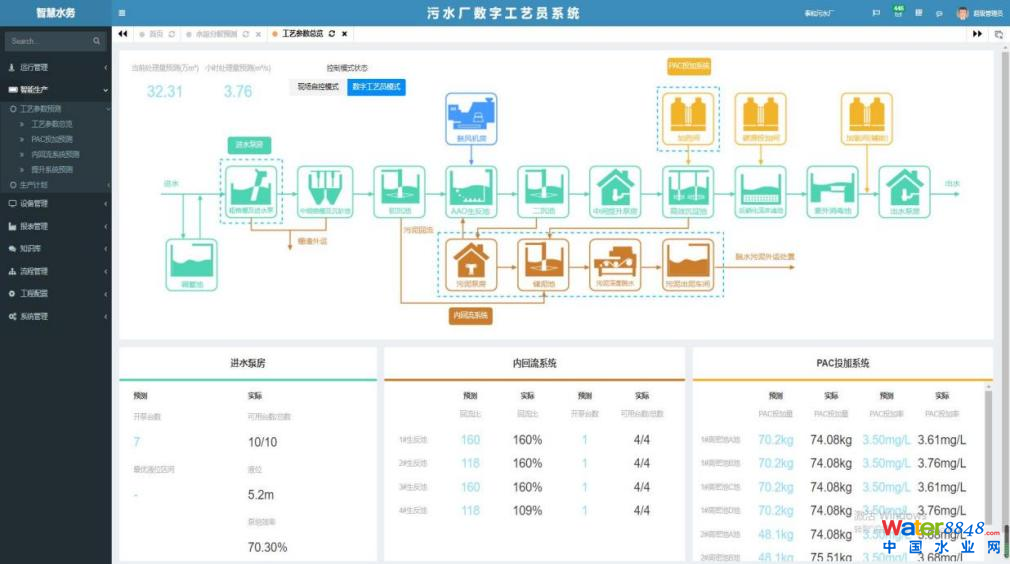Image resolution: width=1010 pixels, height=564 pixels.
Task: Refresh the 工艺参数总览 tab with reload icon
Action: pos(331,34)
